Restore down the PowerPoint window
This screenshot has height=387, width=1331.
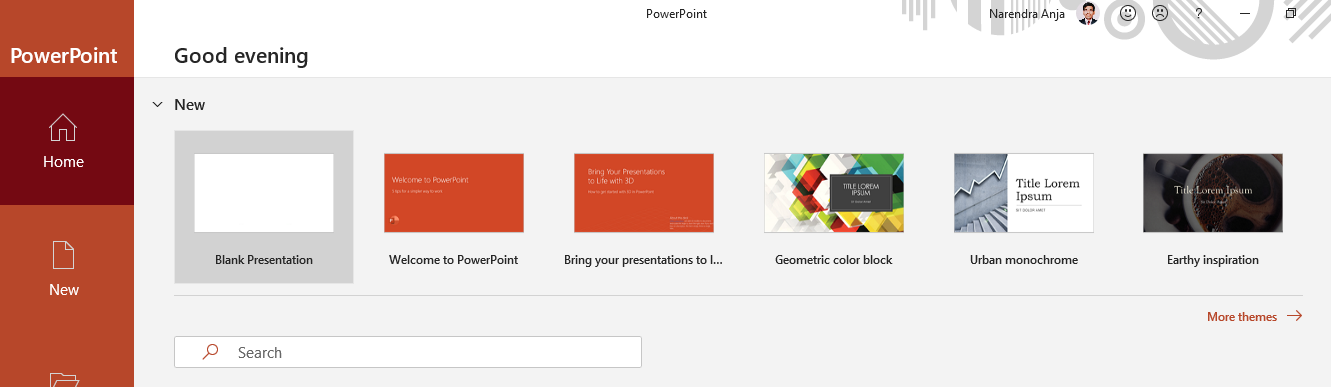(1291, 14)
